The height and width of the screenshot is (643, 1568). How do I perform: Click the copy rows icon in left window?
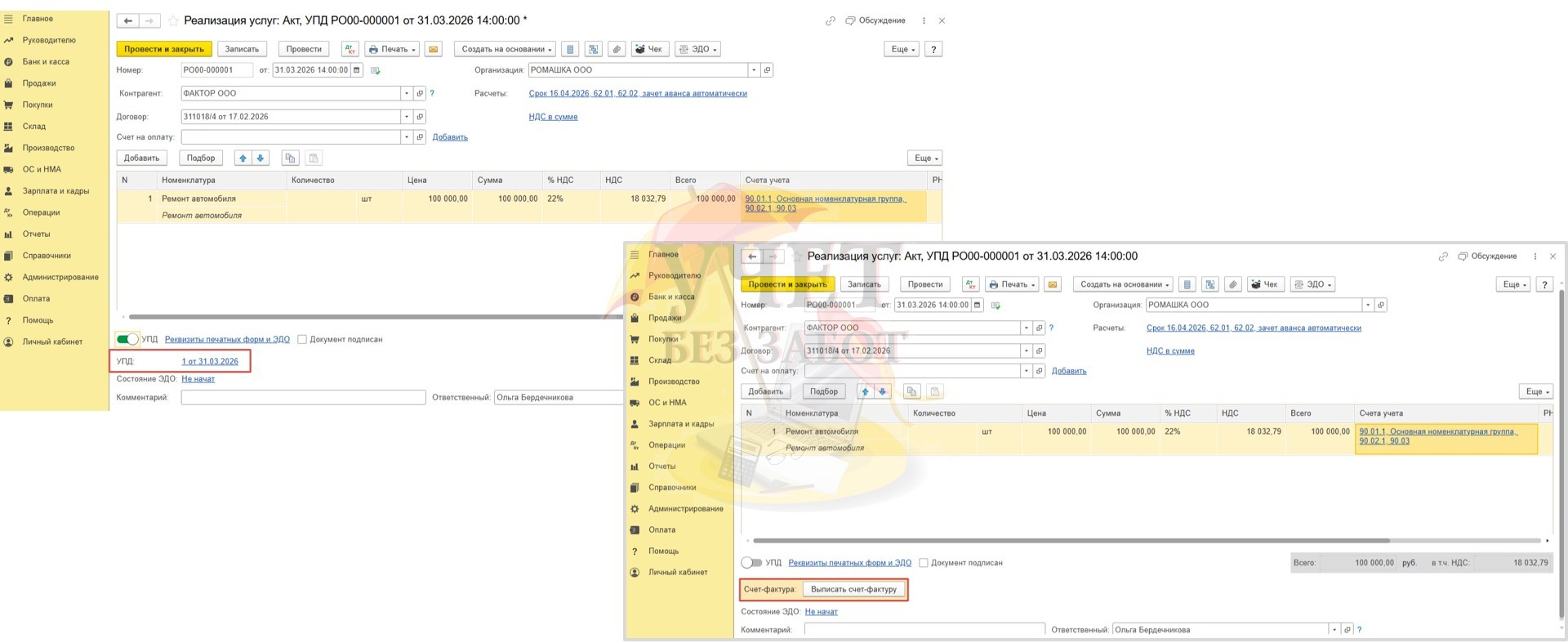coord(290,158)
